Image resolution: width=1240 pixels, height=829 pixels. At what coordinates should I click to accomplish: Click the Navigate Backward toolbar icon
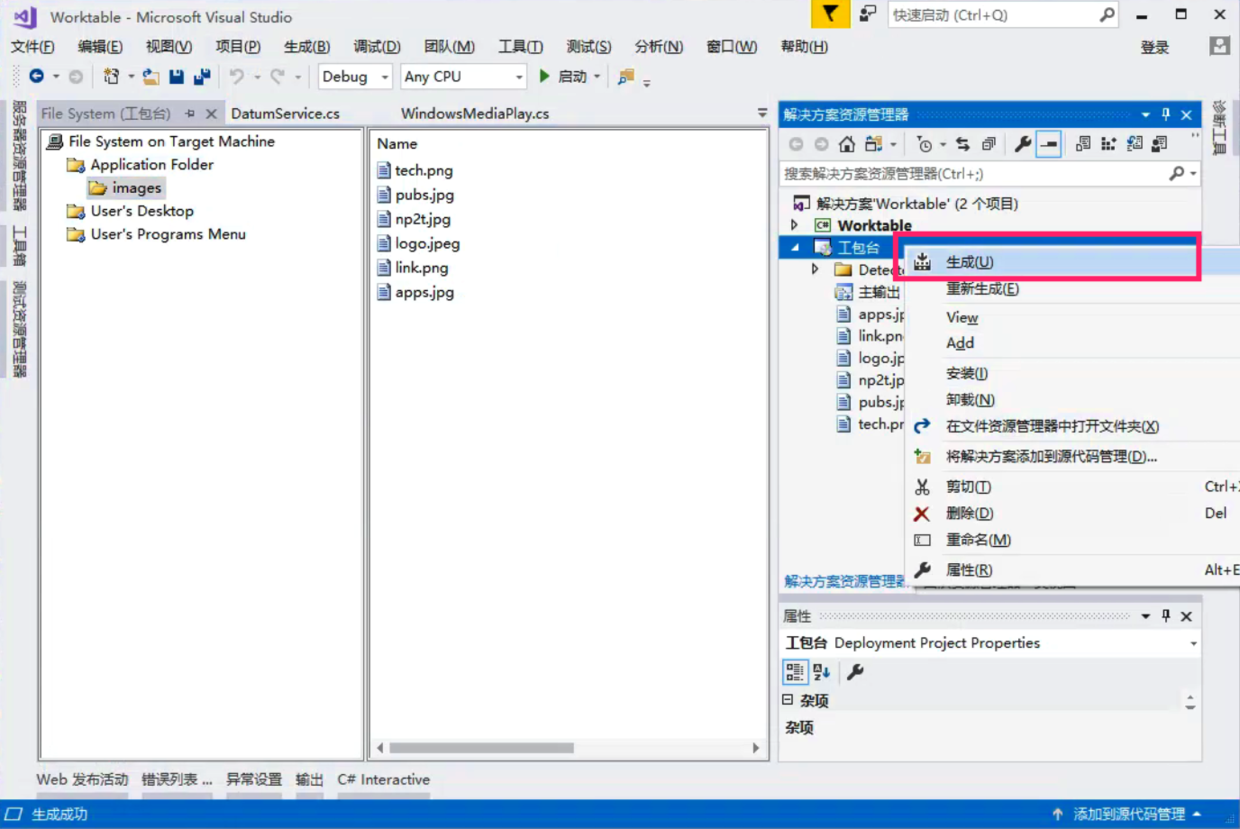click(x=37, y=76)
